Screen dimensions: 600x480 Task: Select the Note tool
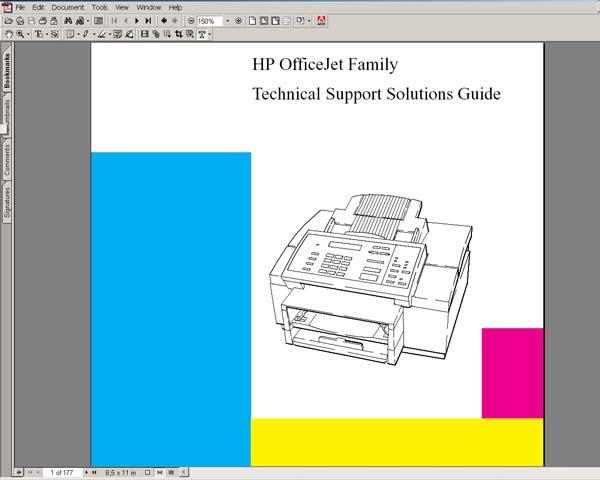tap(70, 34)
